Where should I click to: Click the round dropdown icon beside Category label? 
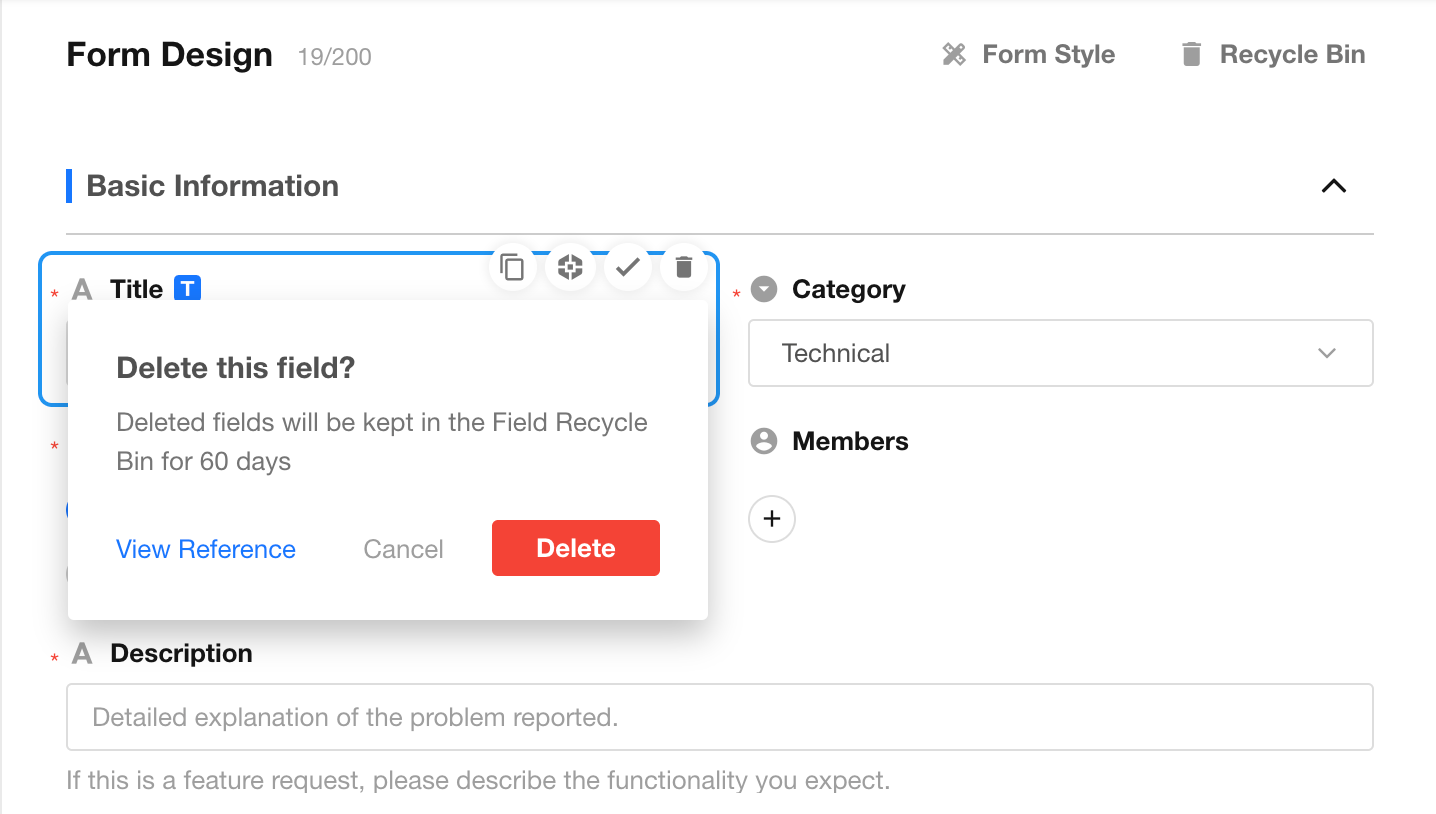[x=764, y=289]
